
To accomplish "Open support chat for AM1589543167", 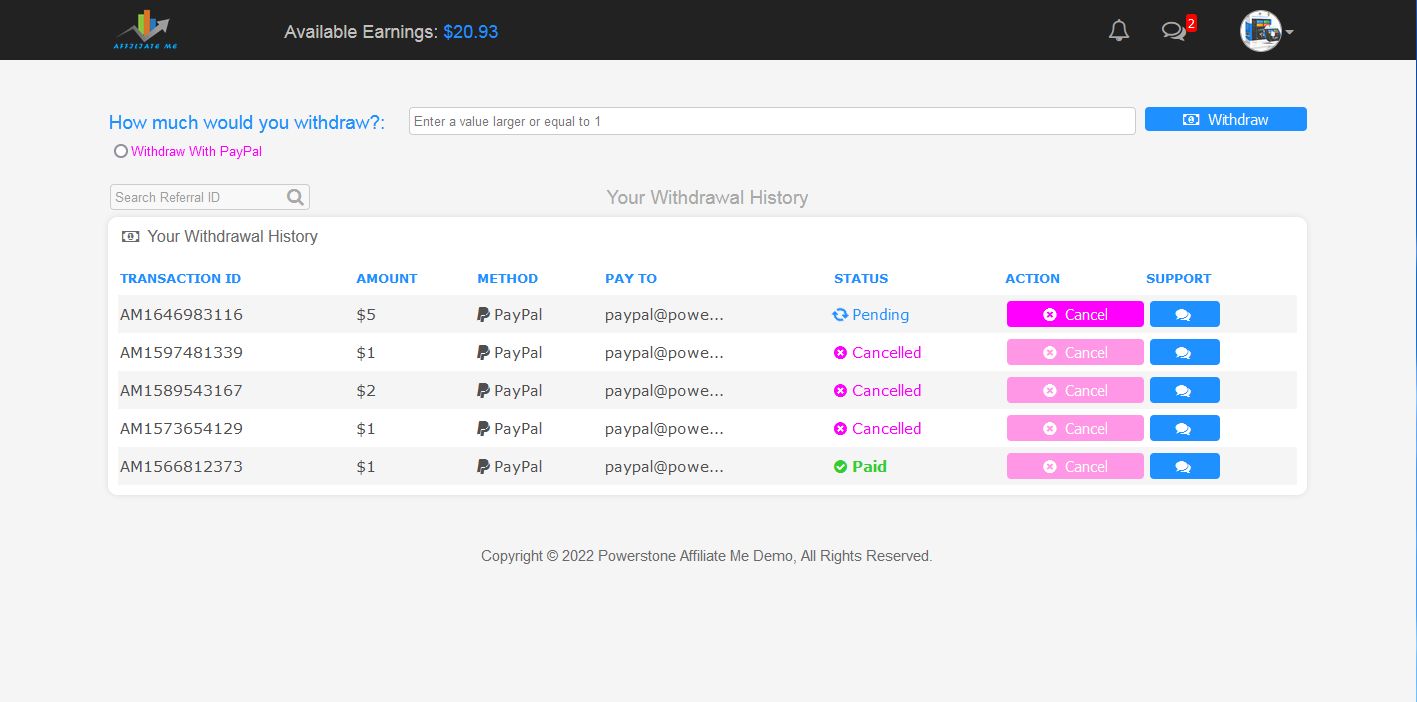I will click(x=1184, y=390).
